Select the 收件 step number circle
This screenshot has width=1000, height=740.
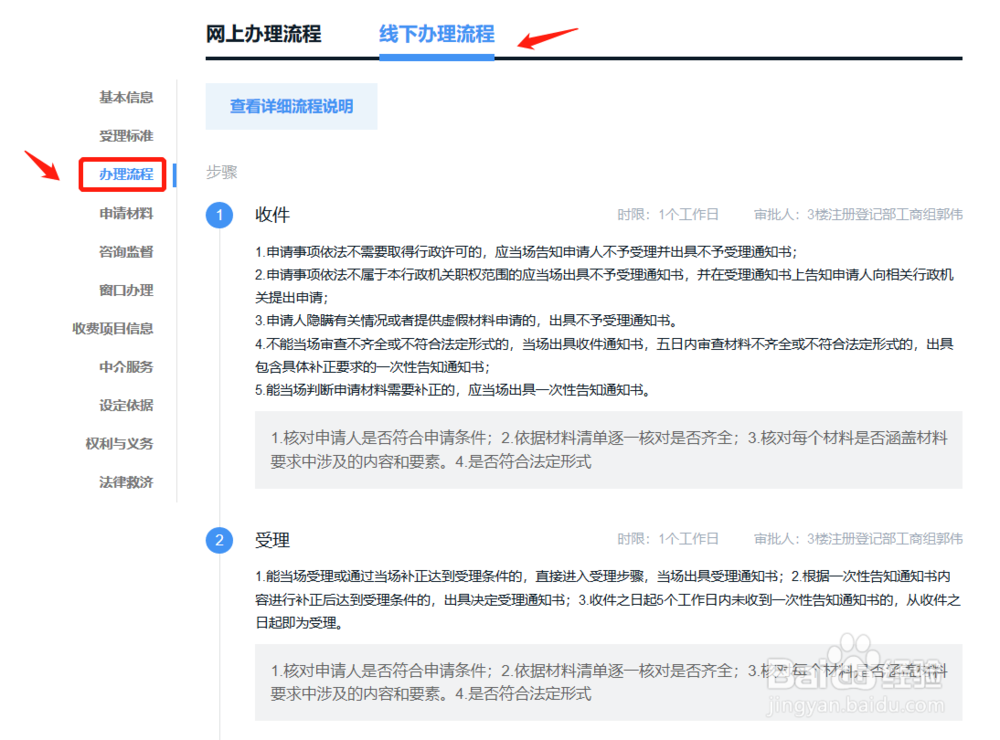pos(220,214)
